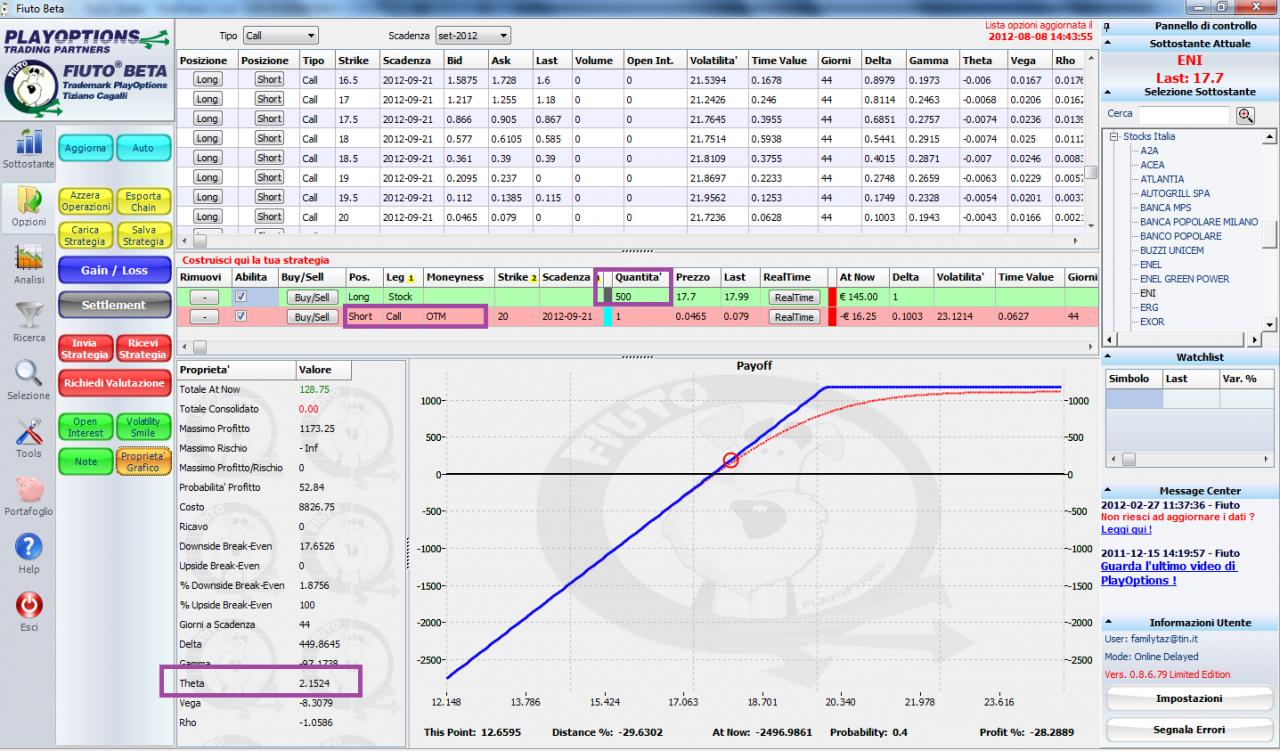Open the Ricerca funnel icon

click(x=28, y=316)
